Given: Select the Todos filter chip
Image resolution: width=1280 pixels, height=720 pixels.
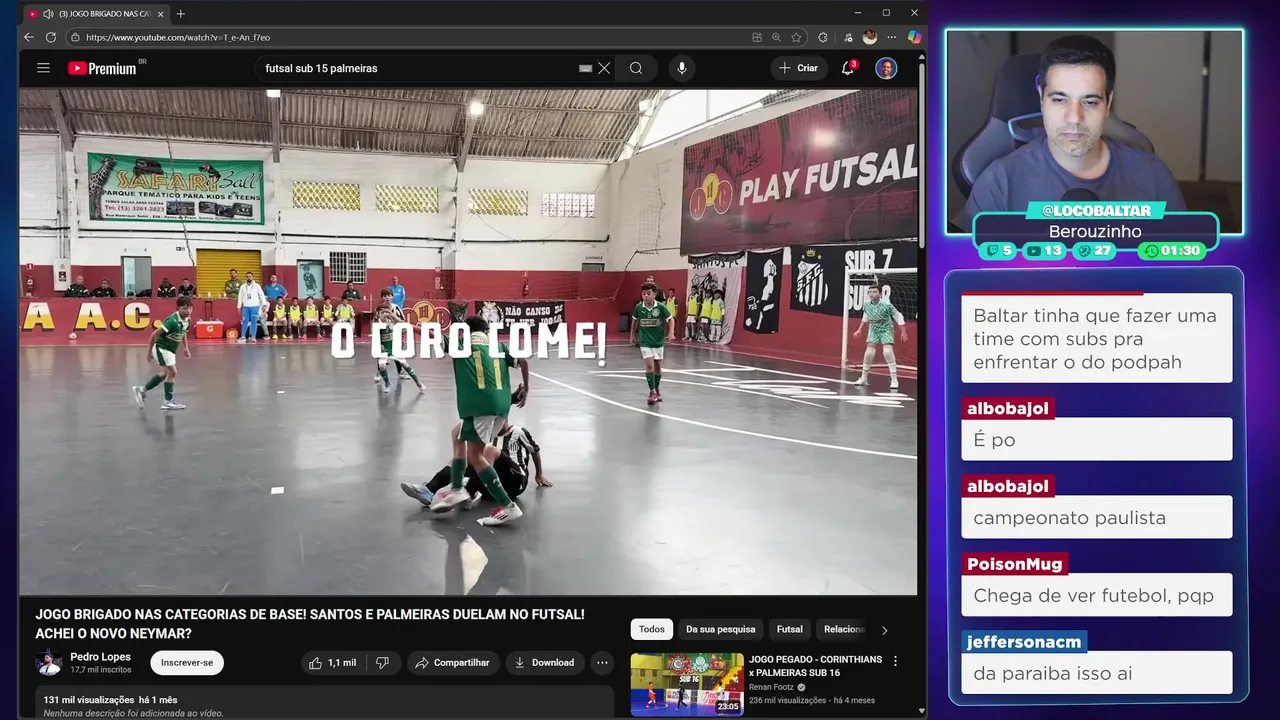Looking at the screenshot, I should pos(652,629).
